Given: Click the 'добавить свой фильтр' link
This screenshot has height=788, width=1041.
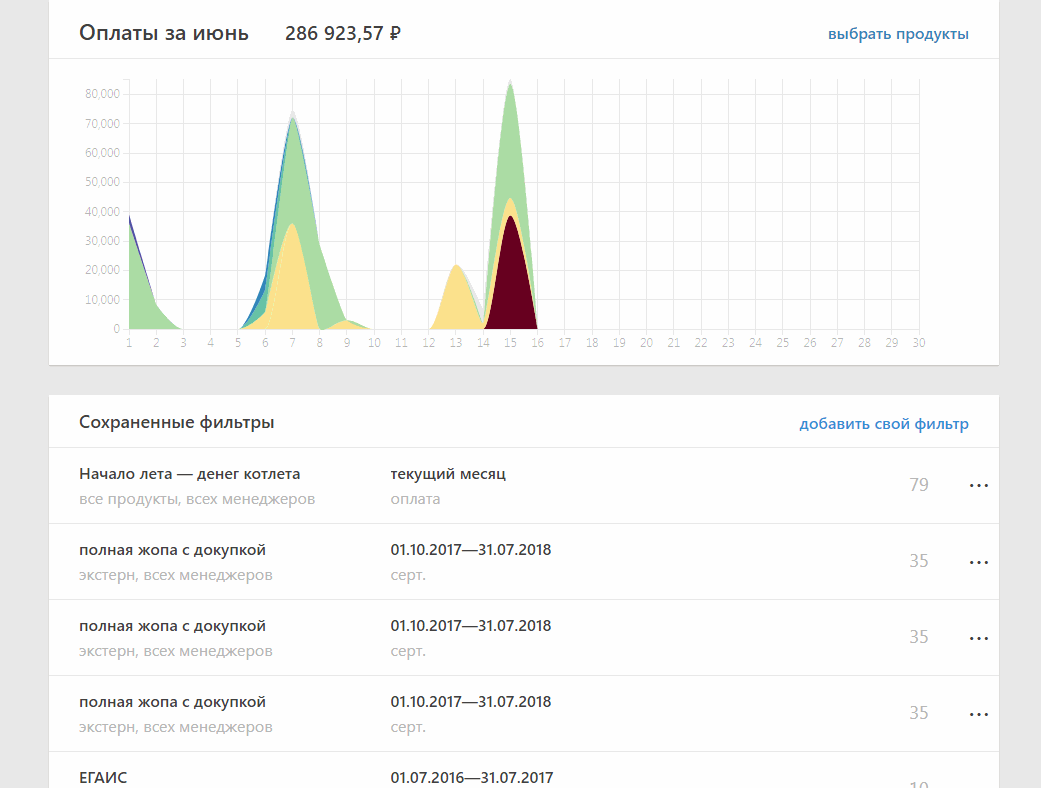Looking at the screenshot, I should coord(884,424).
